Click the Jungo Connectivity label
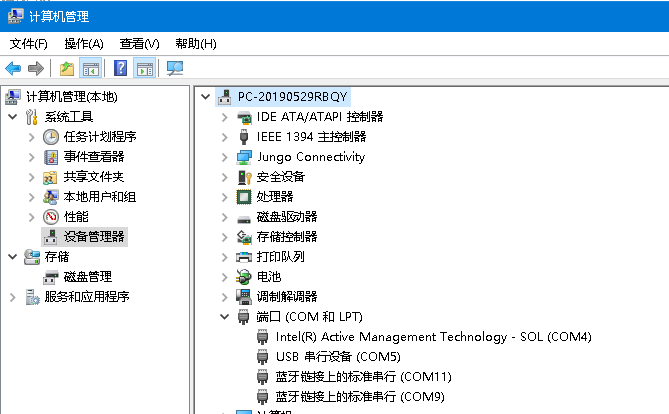This screenshot has height=414, width=669. 311,157
